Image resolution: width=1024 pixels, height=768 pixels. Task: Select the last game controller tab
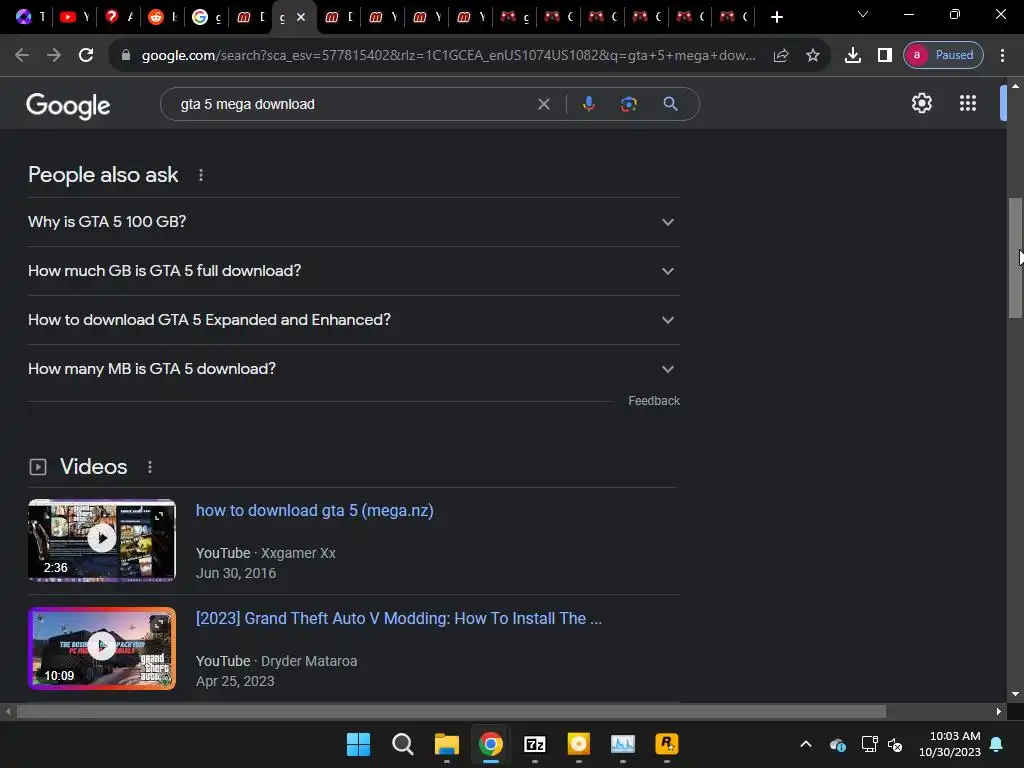pos(733,17)
